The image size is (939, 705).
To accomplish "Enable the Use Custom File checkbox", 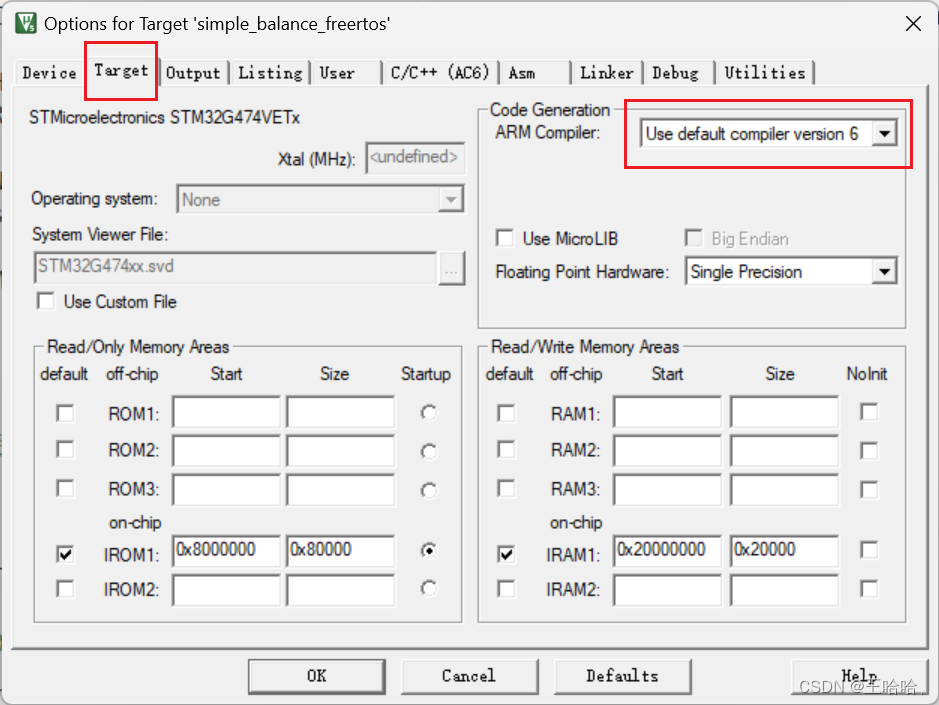I will [46, 301].
